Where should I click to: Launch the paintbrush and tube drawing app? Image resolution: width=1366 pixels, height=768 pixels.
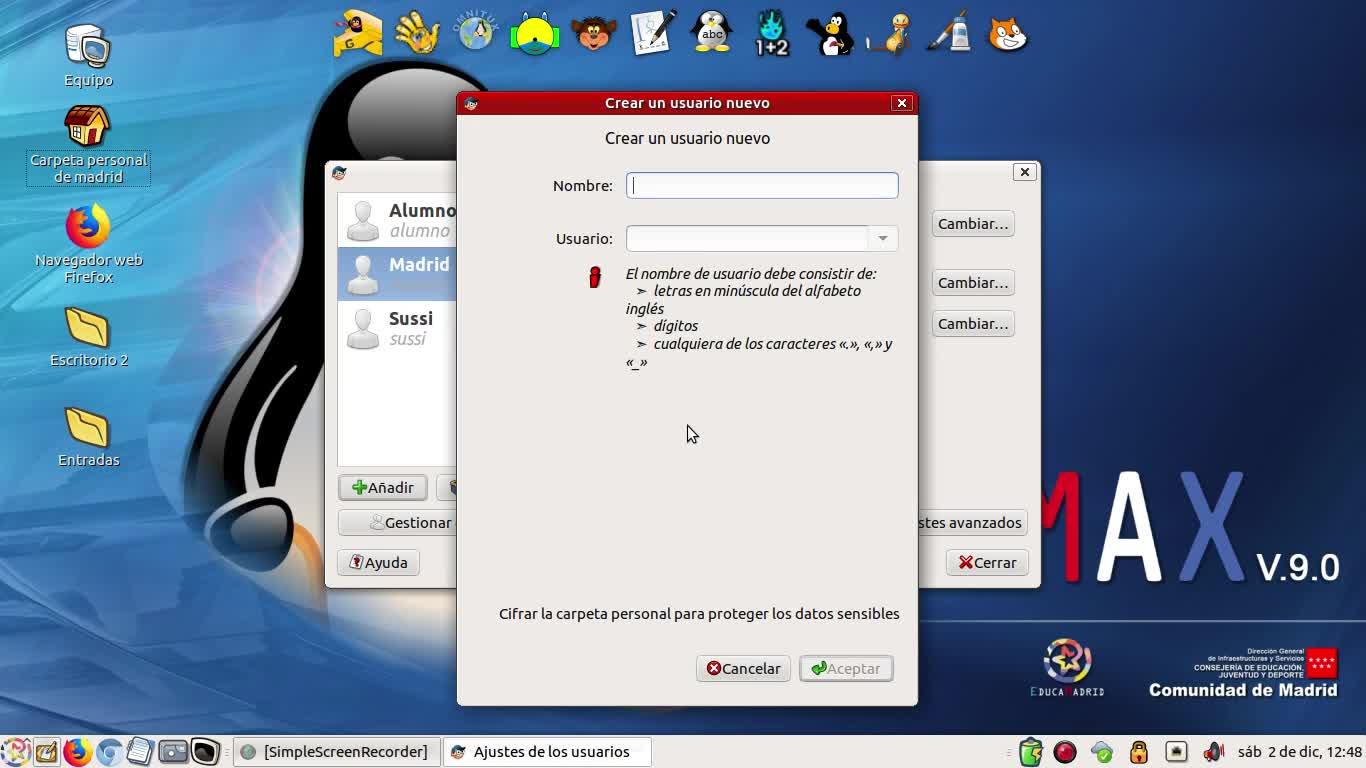coord(949,33)
